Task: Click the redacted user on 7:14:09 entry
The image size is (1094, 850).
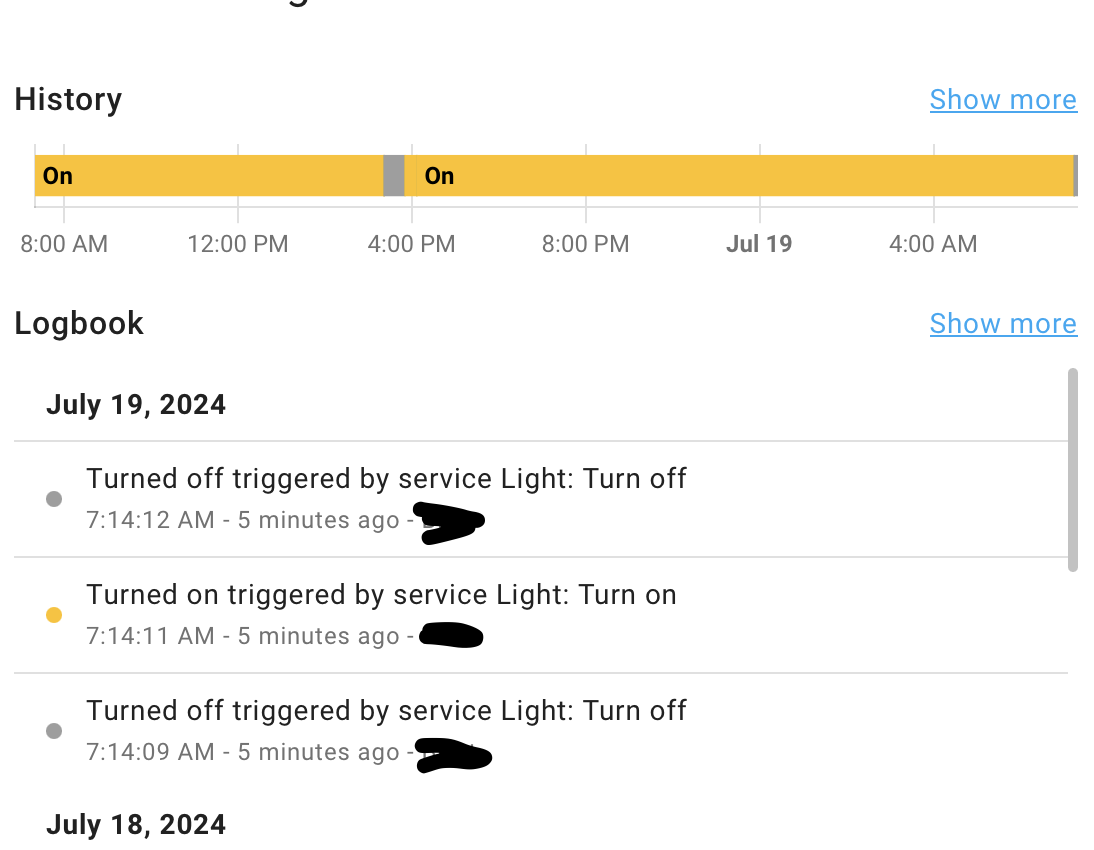Action: point(454,755)
